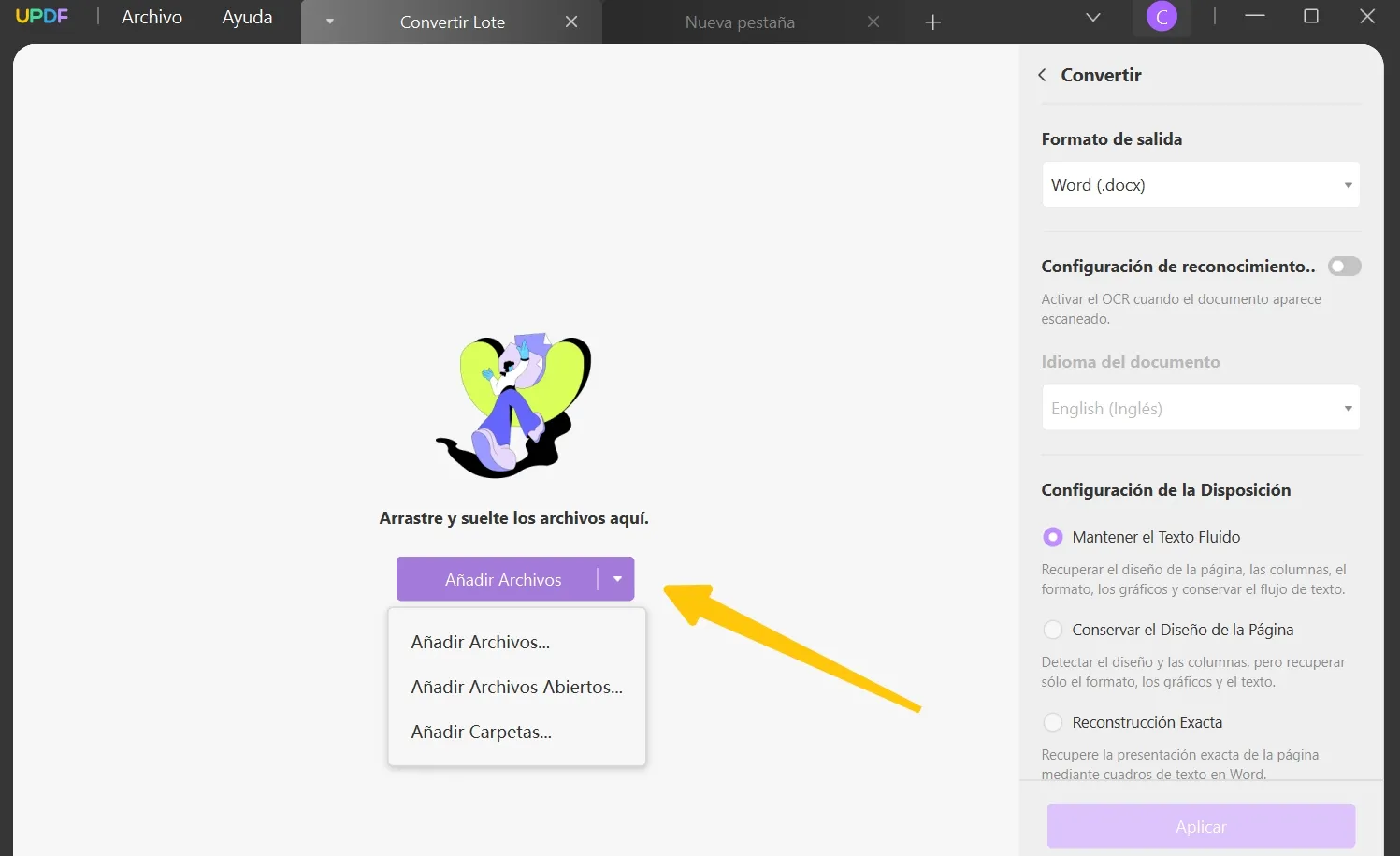Switch to the Nueva pestaña tab
Image resolution: width=1400 pixels, height=856 pixels.
coord(740,22)
